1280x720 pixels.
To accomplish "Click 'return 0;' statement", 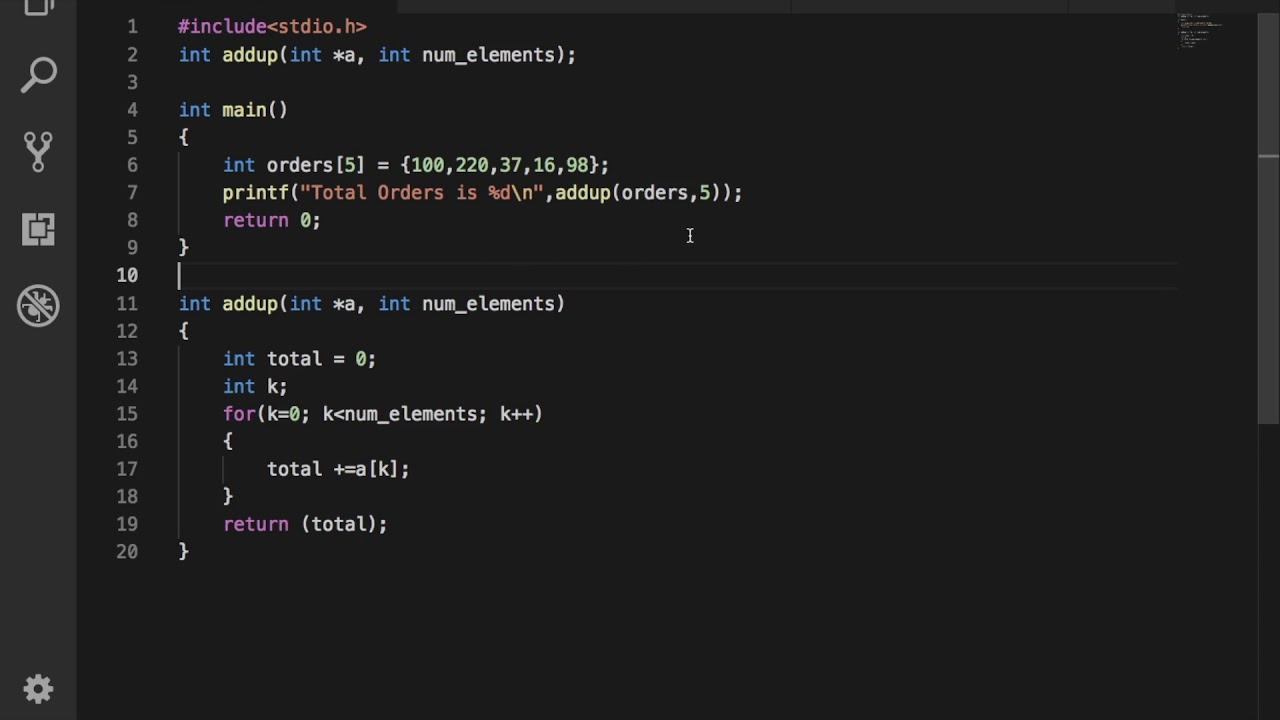I will 271,220.
